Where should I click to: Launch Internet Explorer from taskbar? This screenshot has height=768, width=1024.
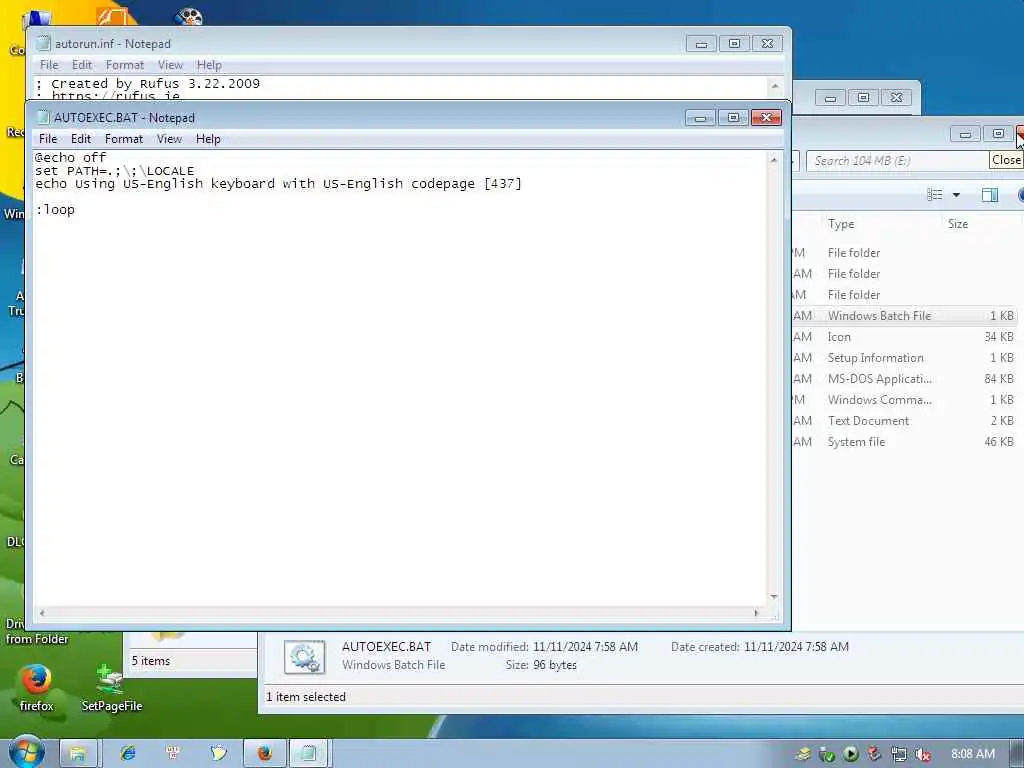(128, 753)
